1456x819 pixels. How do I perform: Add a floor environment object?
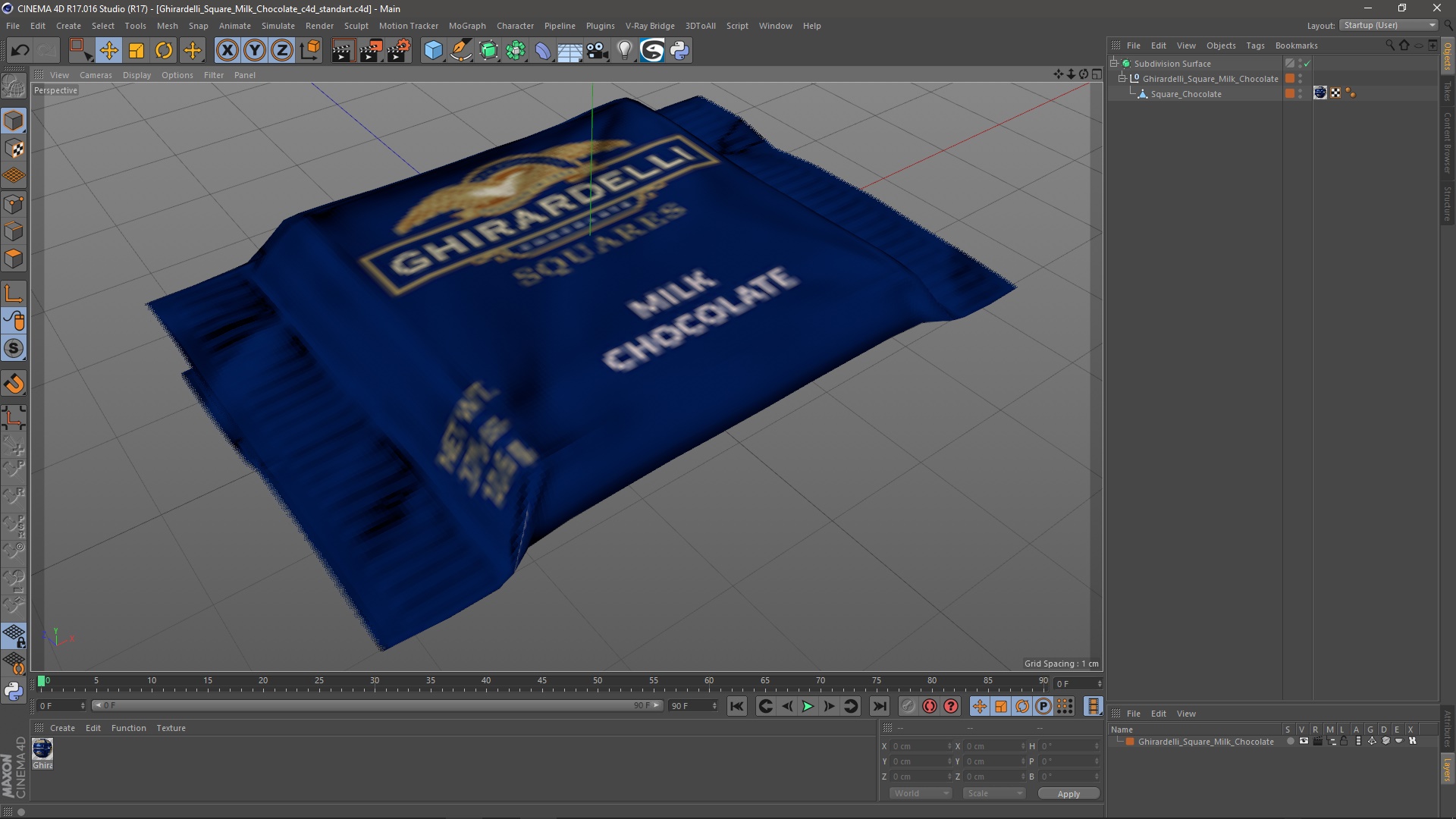point(570,51)
